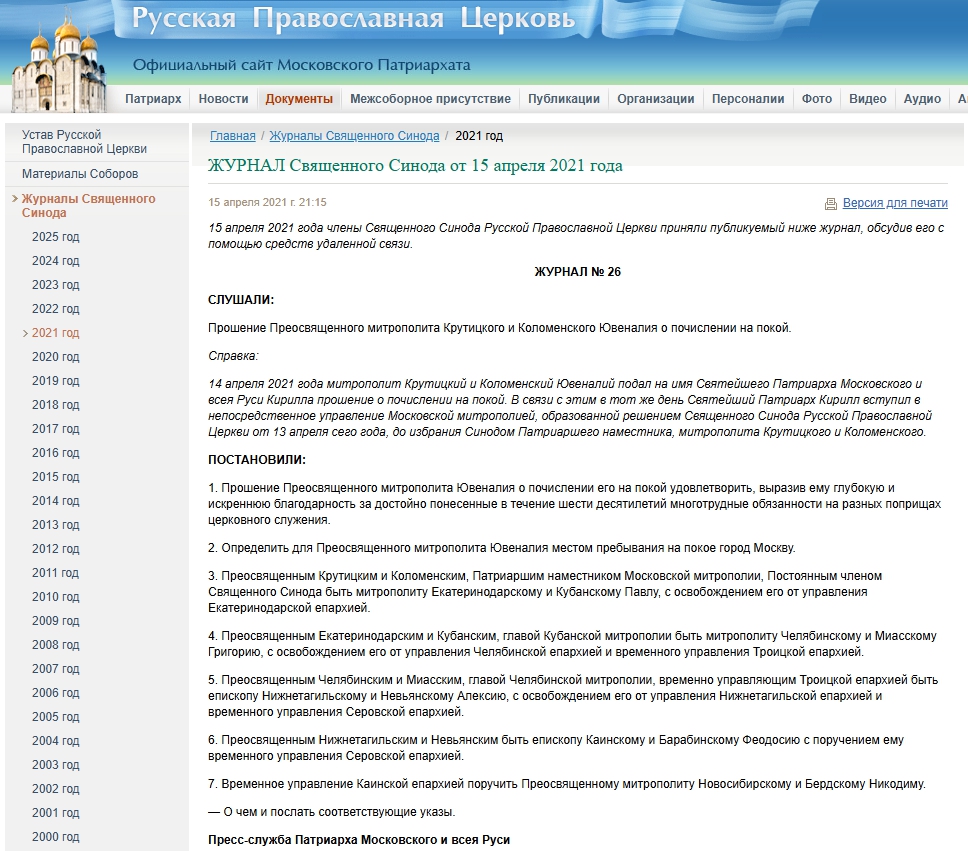
Task: Click the Справка: label
Action: tap(233, 356)
